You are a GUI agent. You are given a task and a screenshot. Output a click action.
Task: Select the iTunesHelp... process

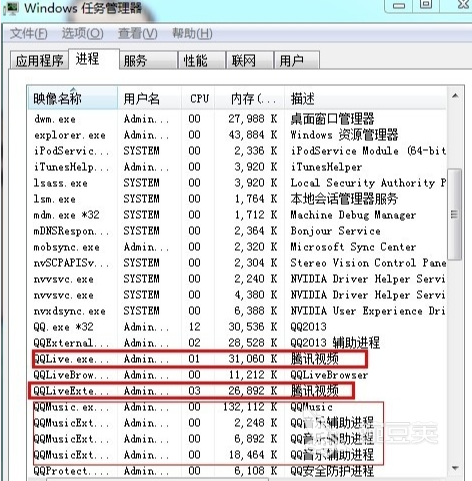[237, 167]
